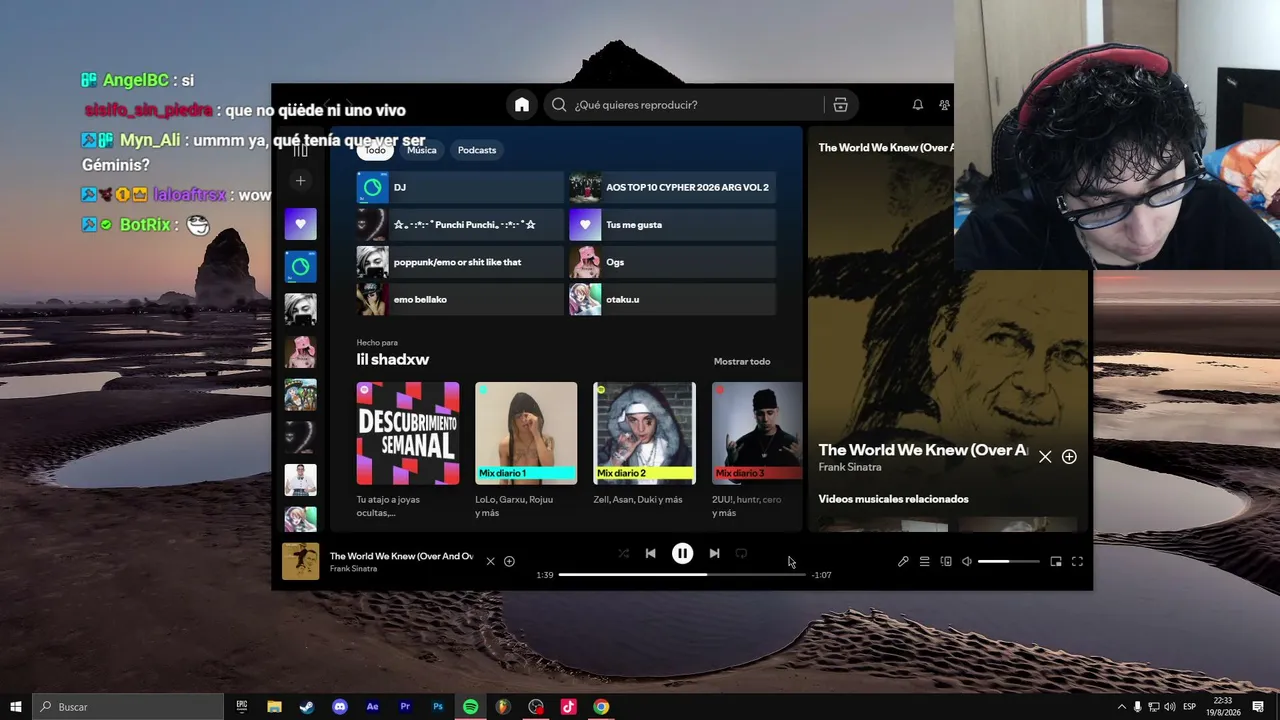Open the Mix diario 1 cover
1280x720 pixels.
click(x=526, y=433)
